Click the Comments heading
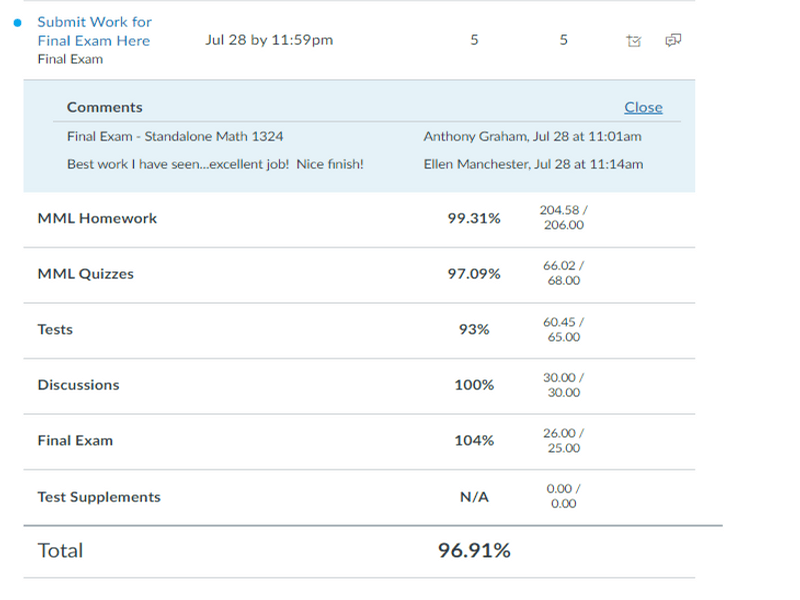The height and width of the screenshot is (600, 800). pyautogui.click(x=105, y=107)
